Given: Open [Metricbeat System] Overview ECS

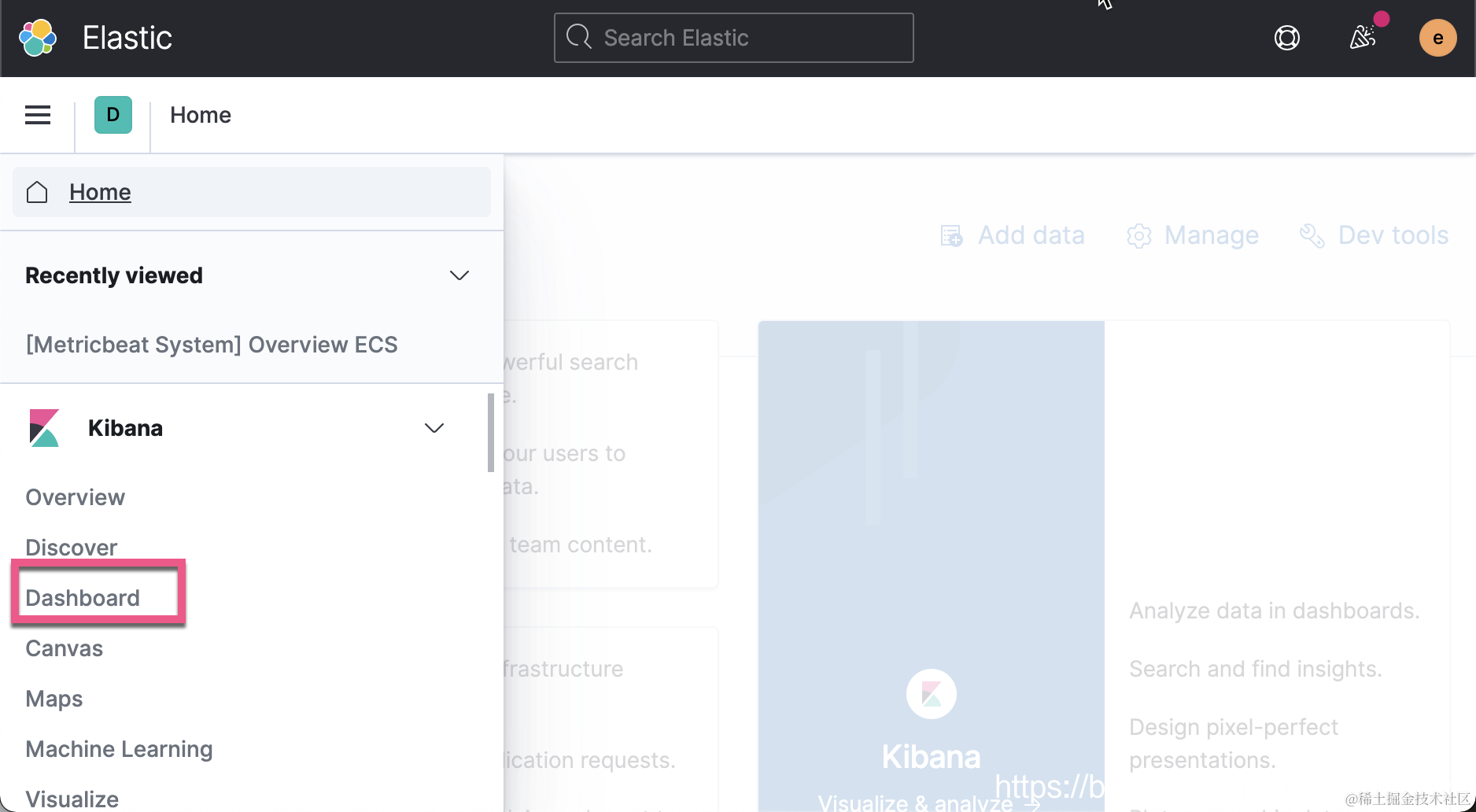Looking at the screenshot, I should coord(212,345).
